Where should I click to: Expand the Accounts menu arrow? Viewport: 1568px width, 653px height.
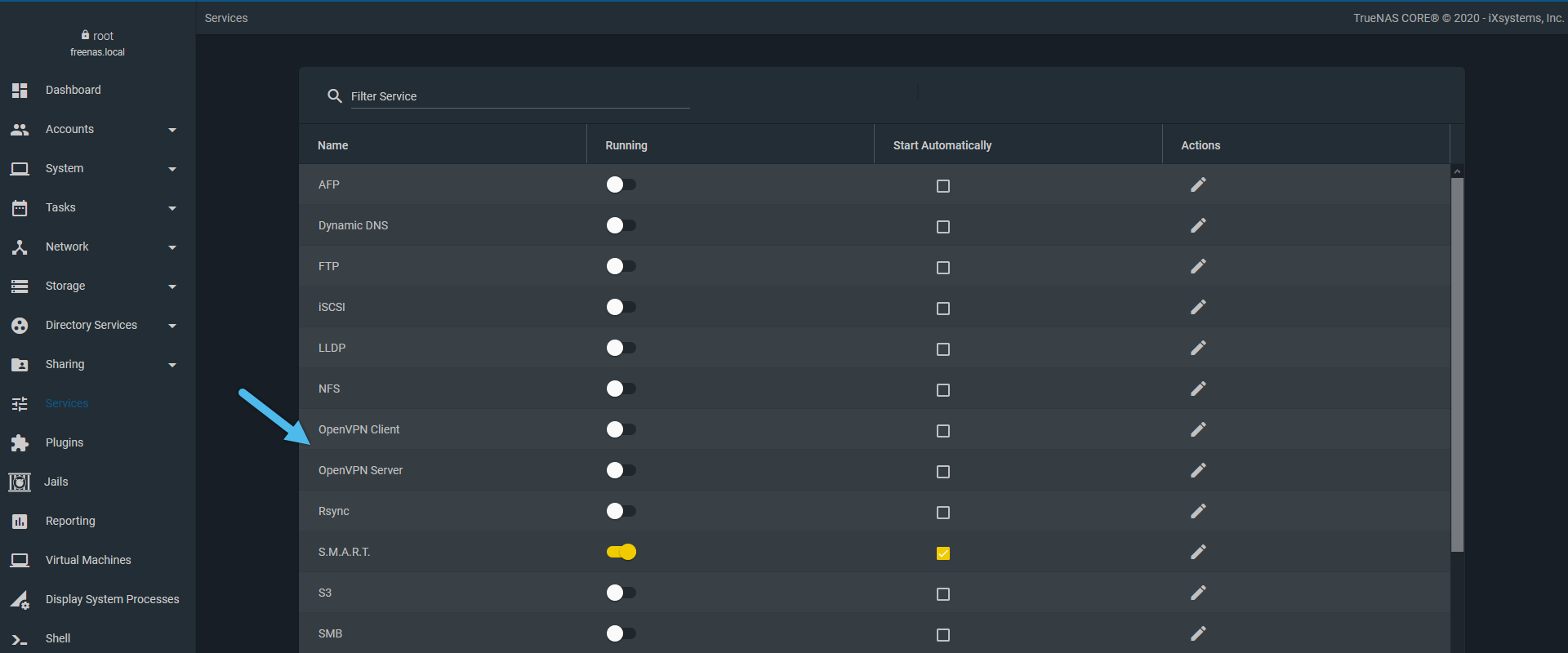tap(172, 130)
